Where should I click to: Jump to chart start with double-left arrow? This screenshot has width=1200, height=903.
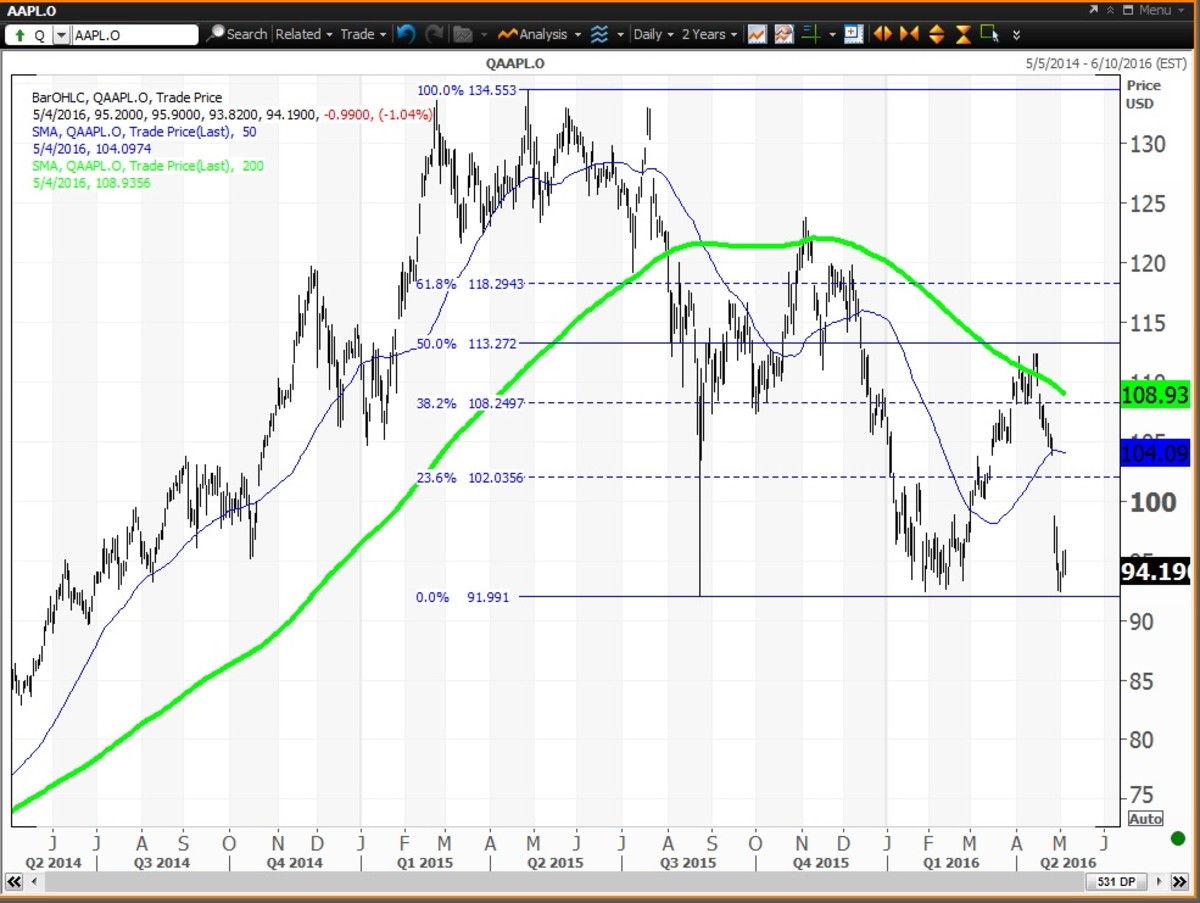coord(15,883)
